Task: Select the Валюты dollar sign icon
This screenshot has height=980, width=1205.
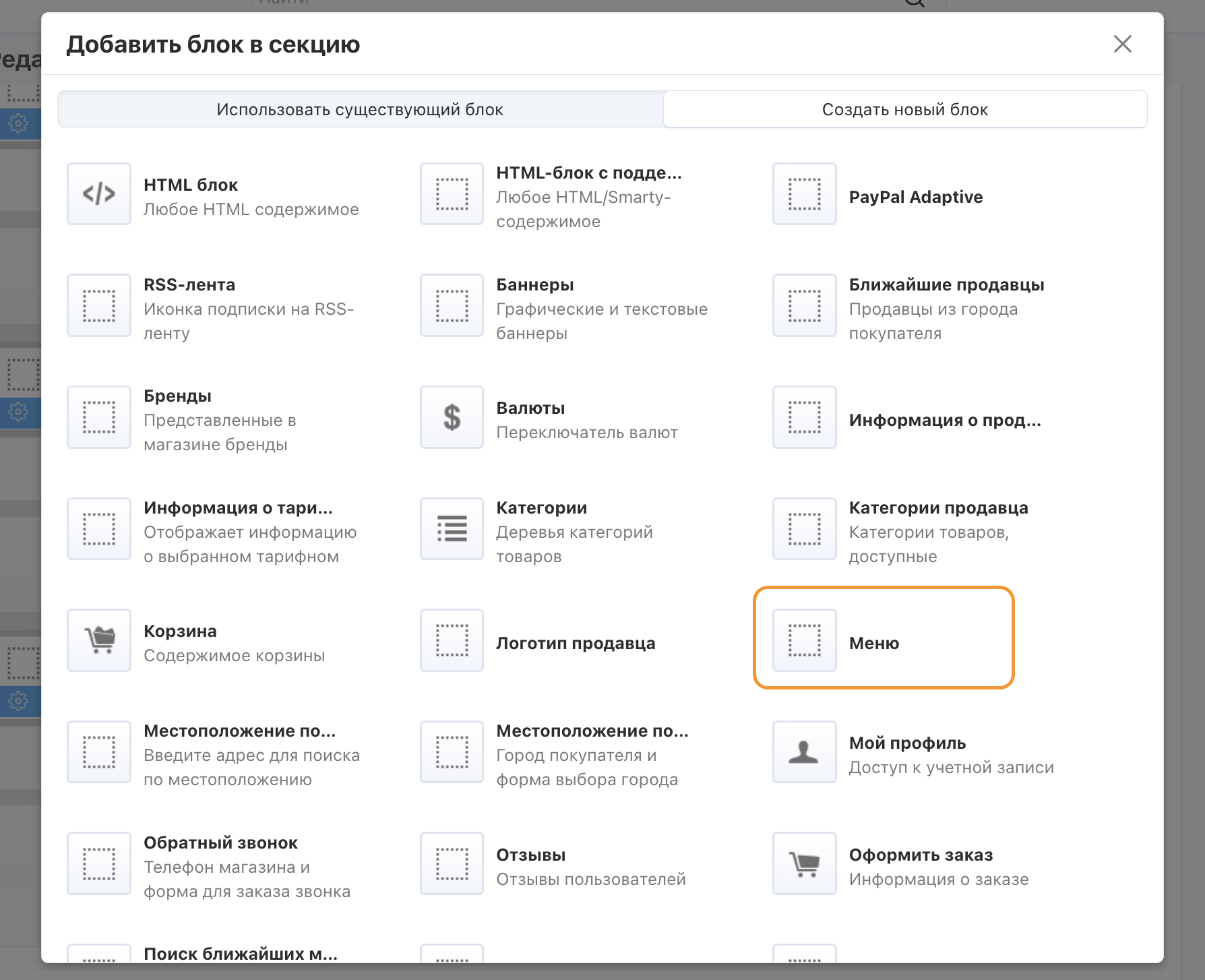Action: (x=452, y=417)
